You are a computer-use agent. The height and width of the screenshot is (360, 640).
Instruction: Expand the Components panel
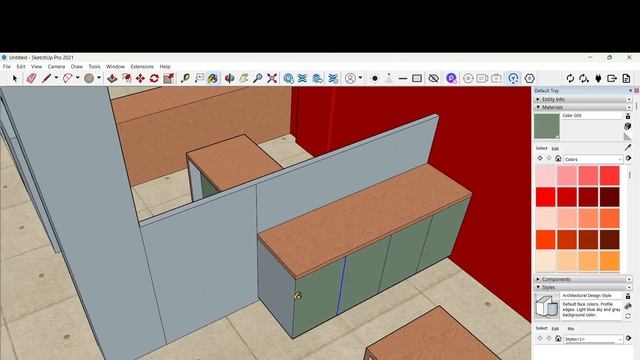pos(582,279)
